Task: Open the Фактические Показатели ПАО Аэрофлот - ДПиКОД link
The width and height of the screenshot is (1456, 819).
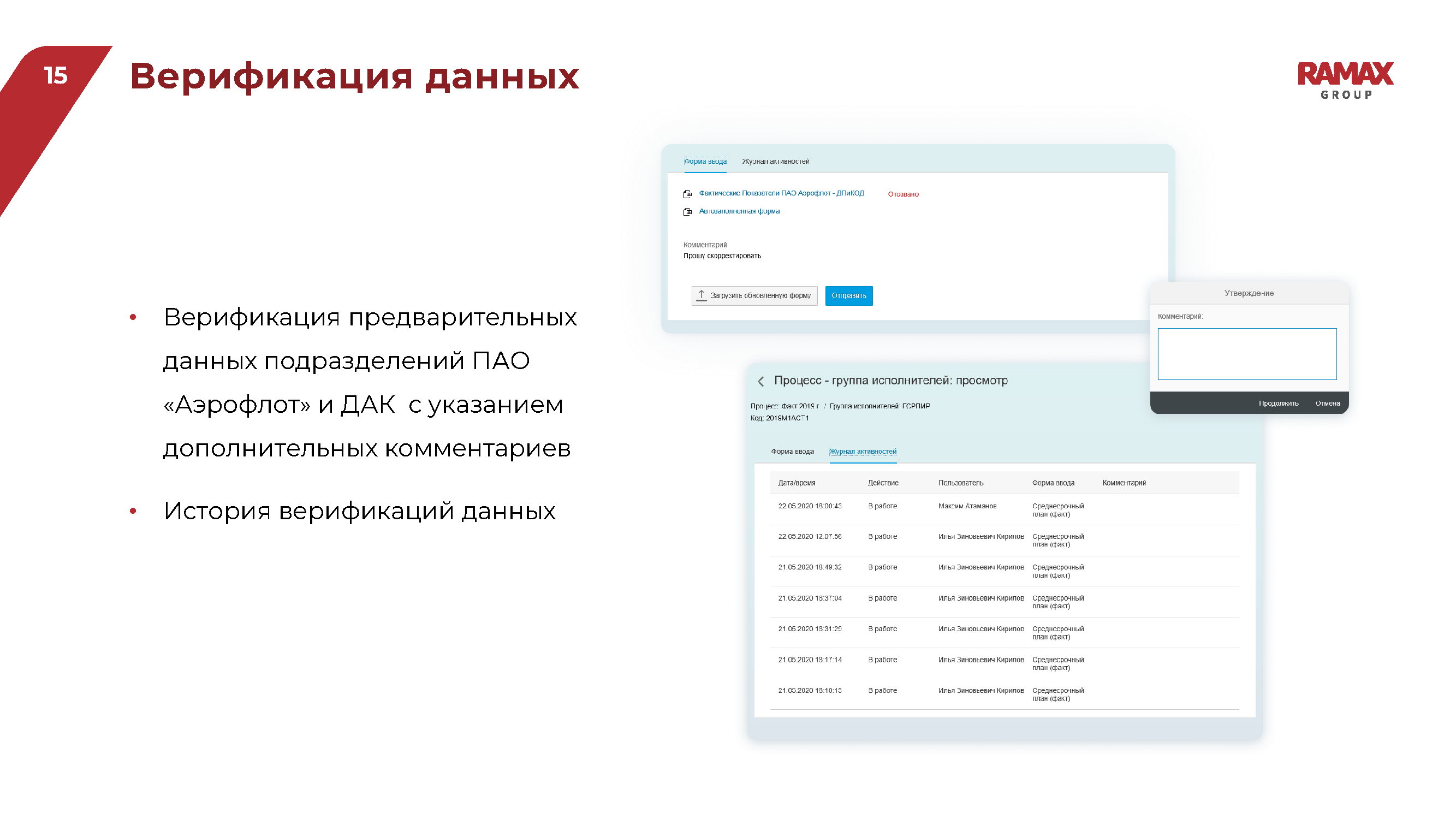Action: pyautogui.click(x=782, y=193)
